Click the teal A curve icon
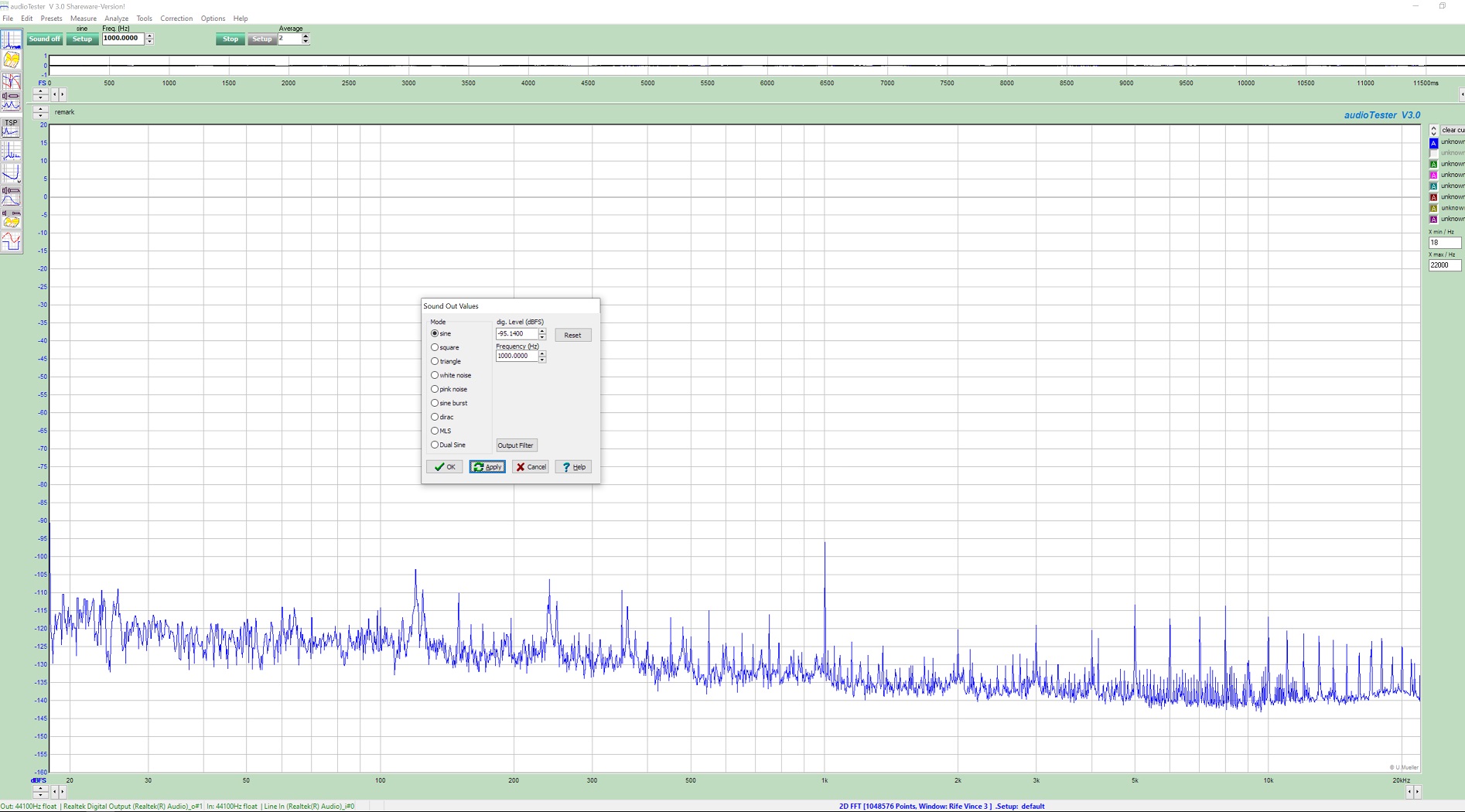1465x812 pixels. pos(1433,186)
